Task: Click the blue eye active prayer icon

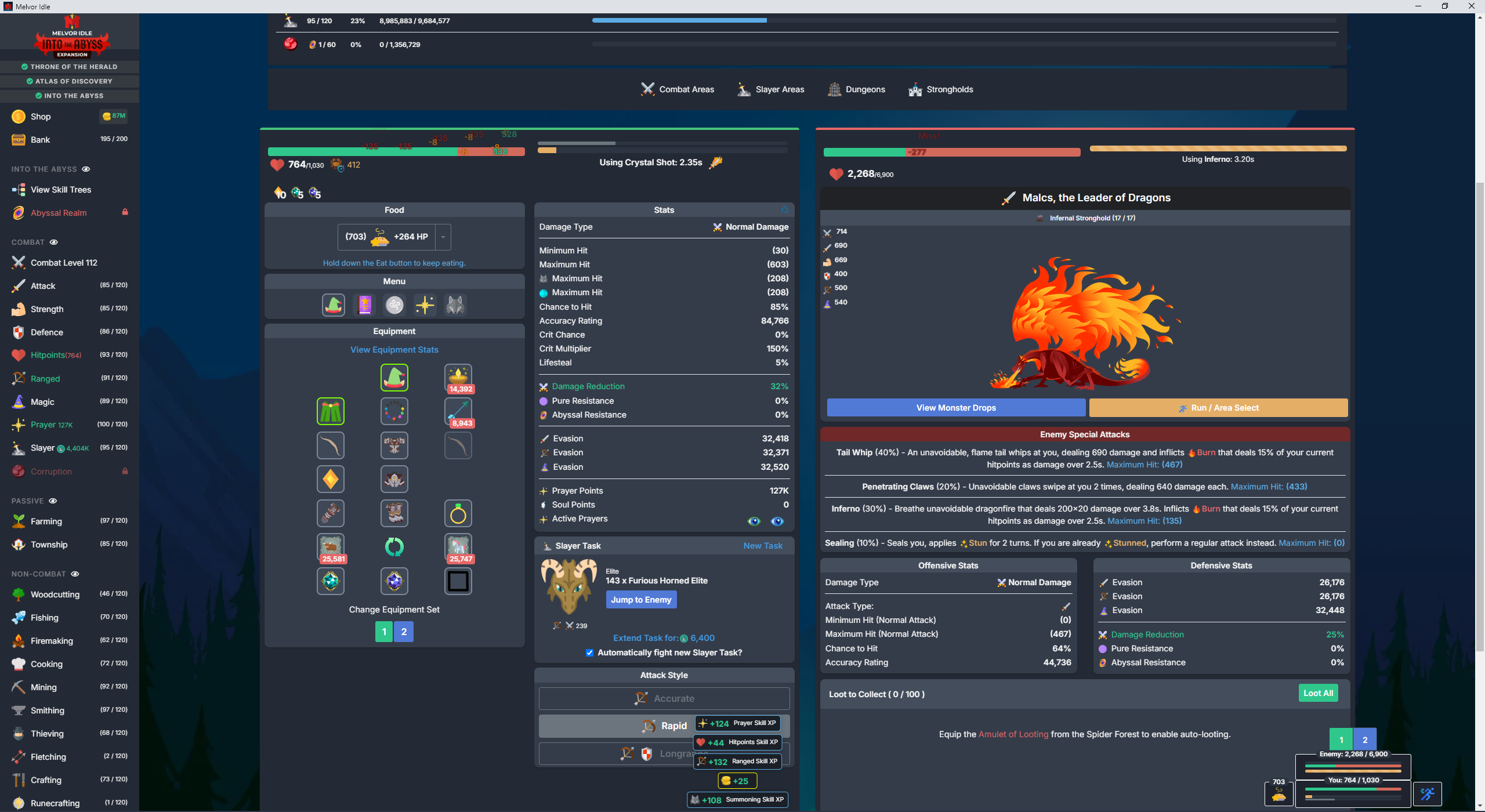Action: coord(777,521)
